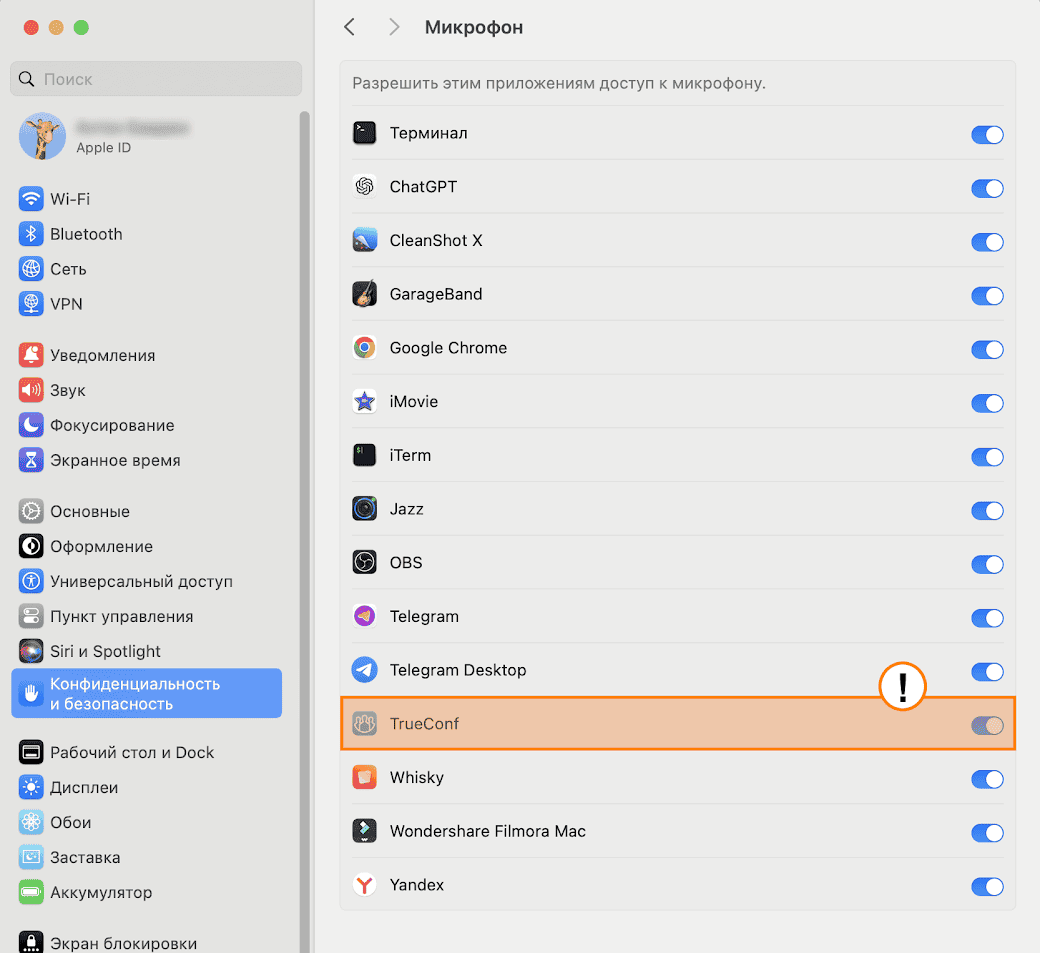The height and width of the screenshot is (953, 1040).
Task: Click the giraffe profile avatar
Action: (42, 136)
